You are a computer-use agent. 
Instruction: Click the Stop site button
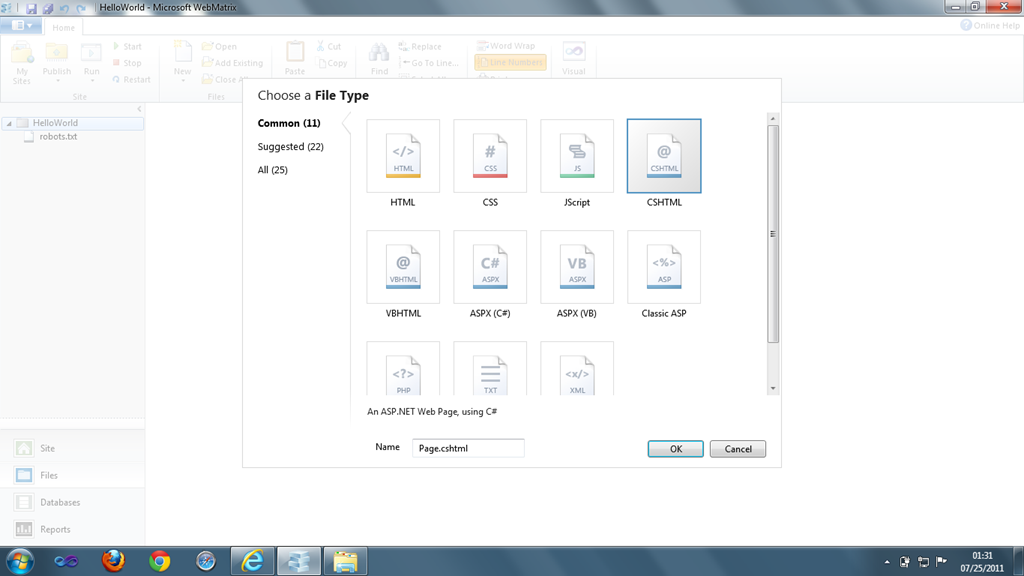pyautogui.click(x=127, y=63)
